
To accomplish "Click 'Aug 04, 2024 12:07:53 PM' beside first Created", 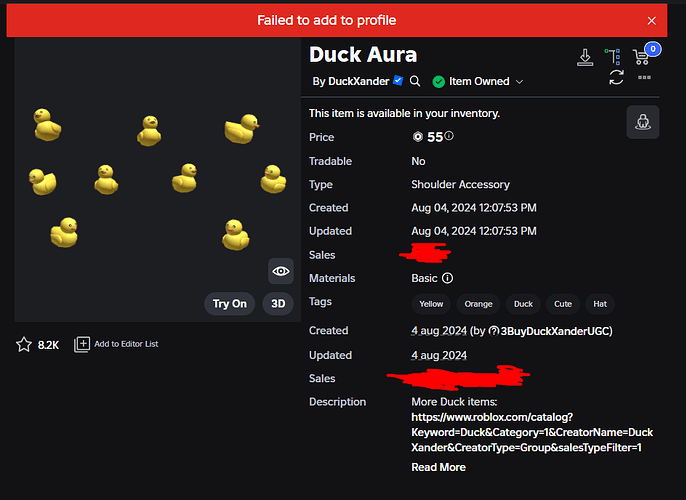I will [x=474, y=208].
